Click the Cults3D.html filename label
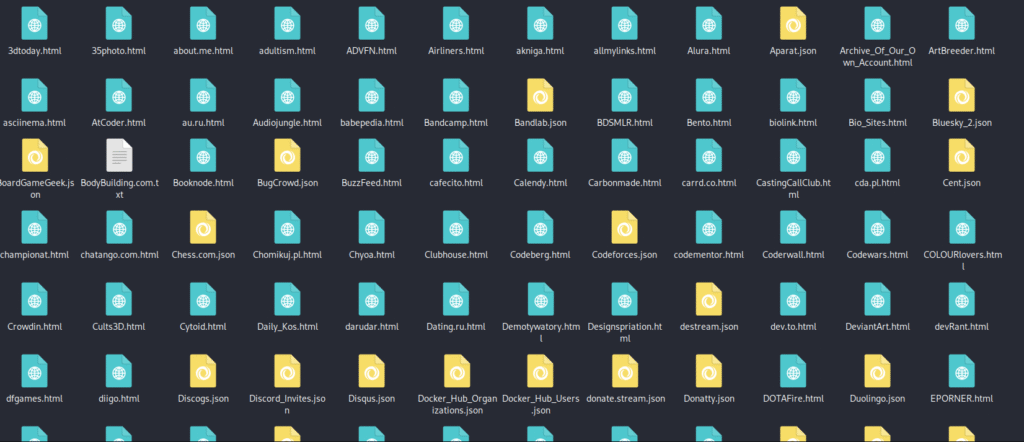 (119, 326)
